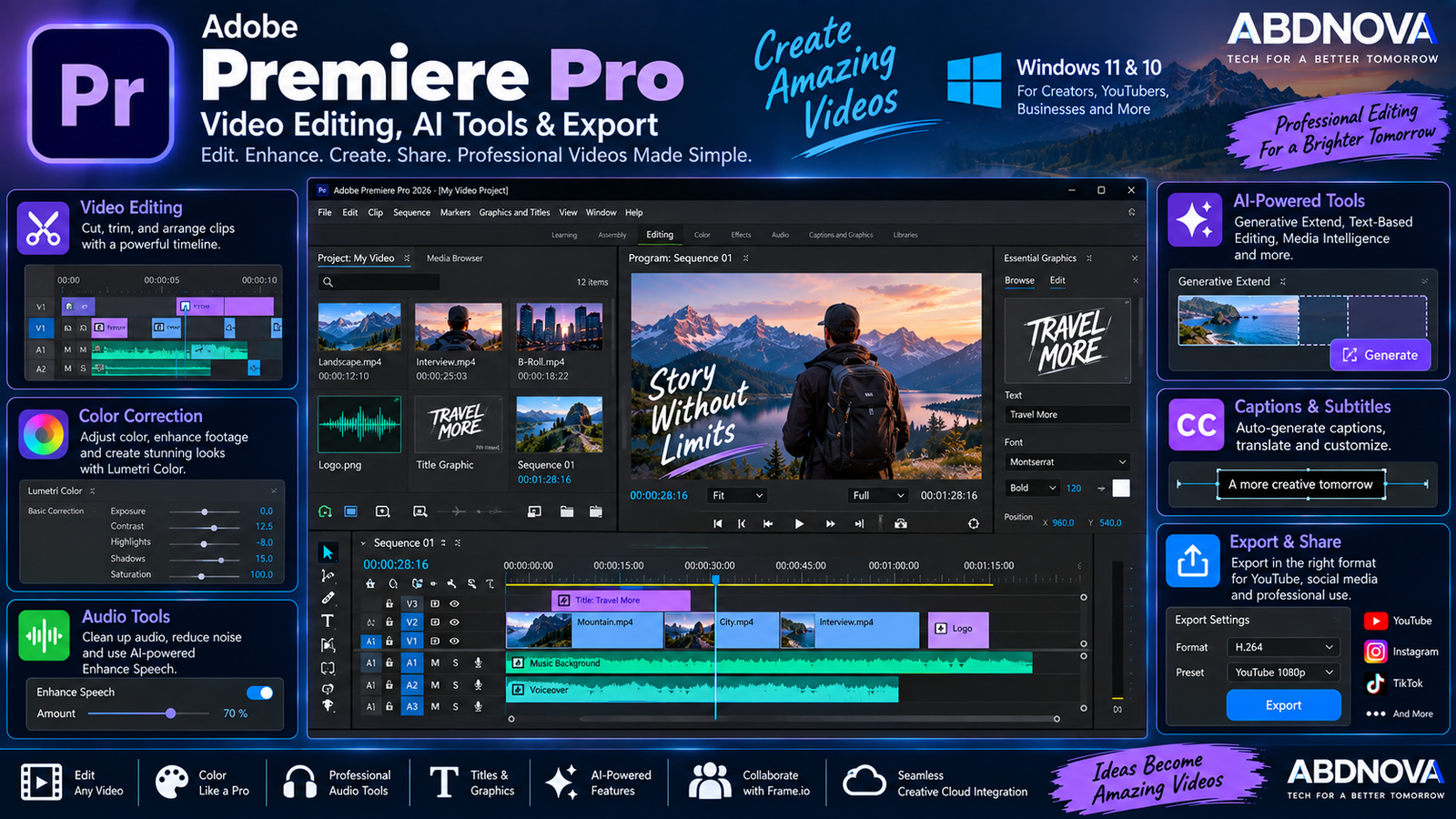Select the Title: Travel More clip on timeline
Image resolution: width=1456 pixels, height=819 pixels.
click(x=621, y=601)
